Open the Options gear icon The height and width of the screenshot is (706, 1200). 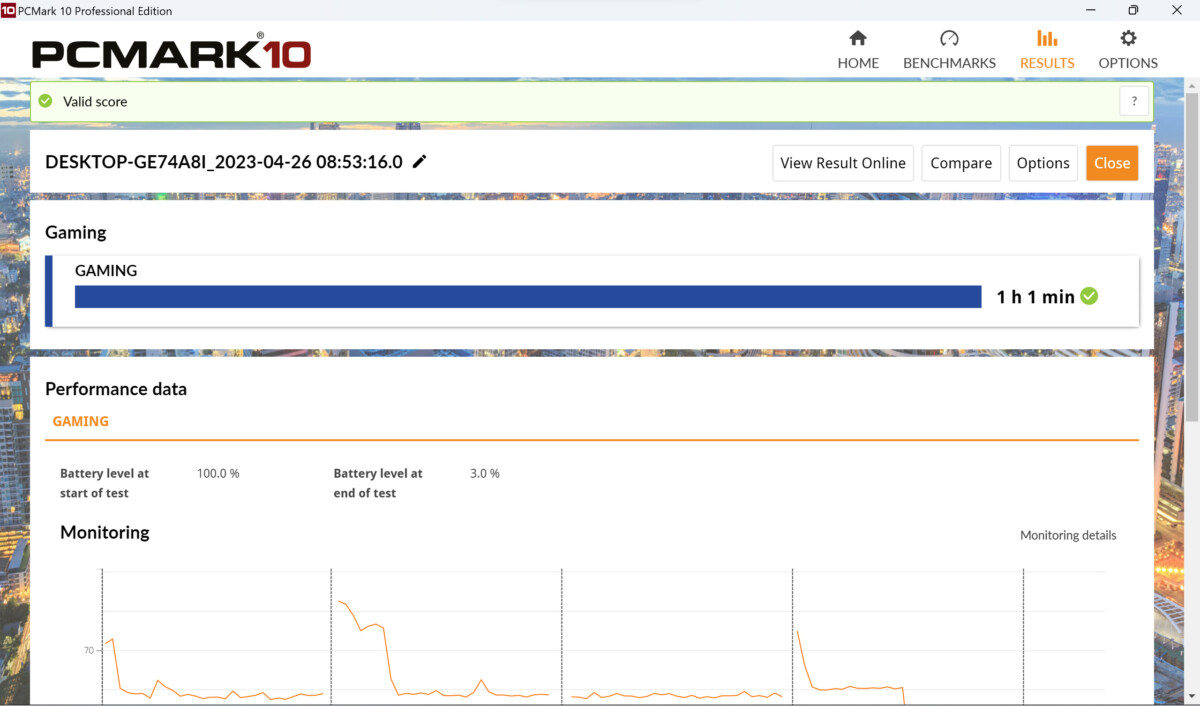pos(1128,39)
